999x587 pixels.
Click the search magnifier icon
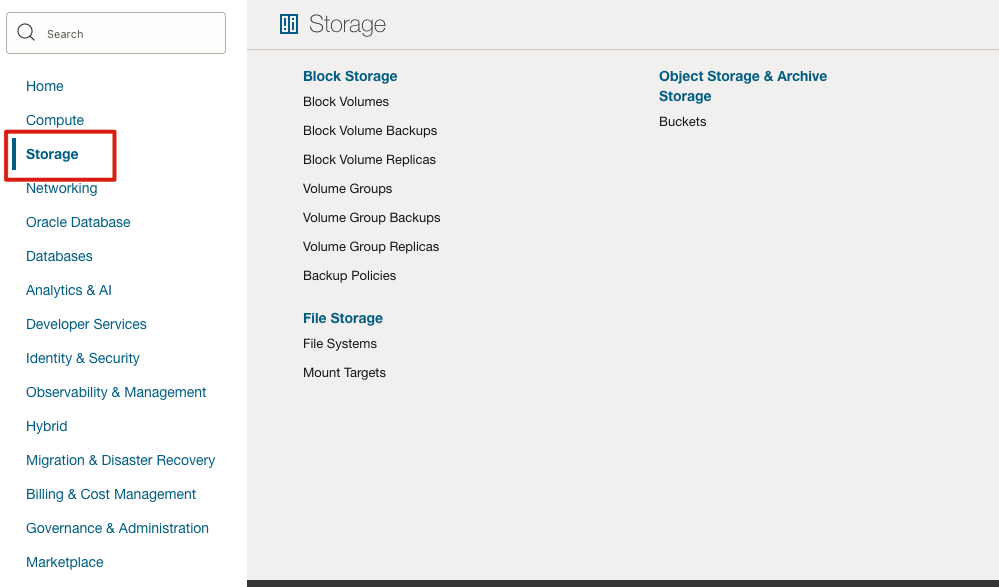pos(26,33)
